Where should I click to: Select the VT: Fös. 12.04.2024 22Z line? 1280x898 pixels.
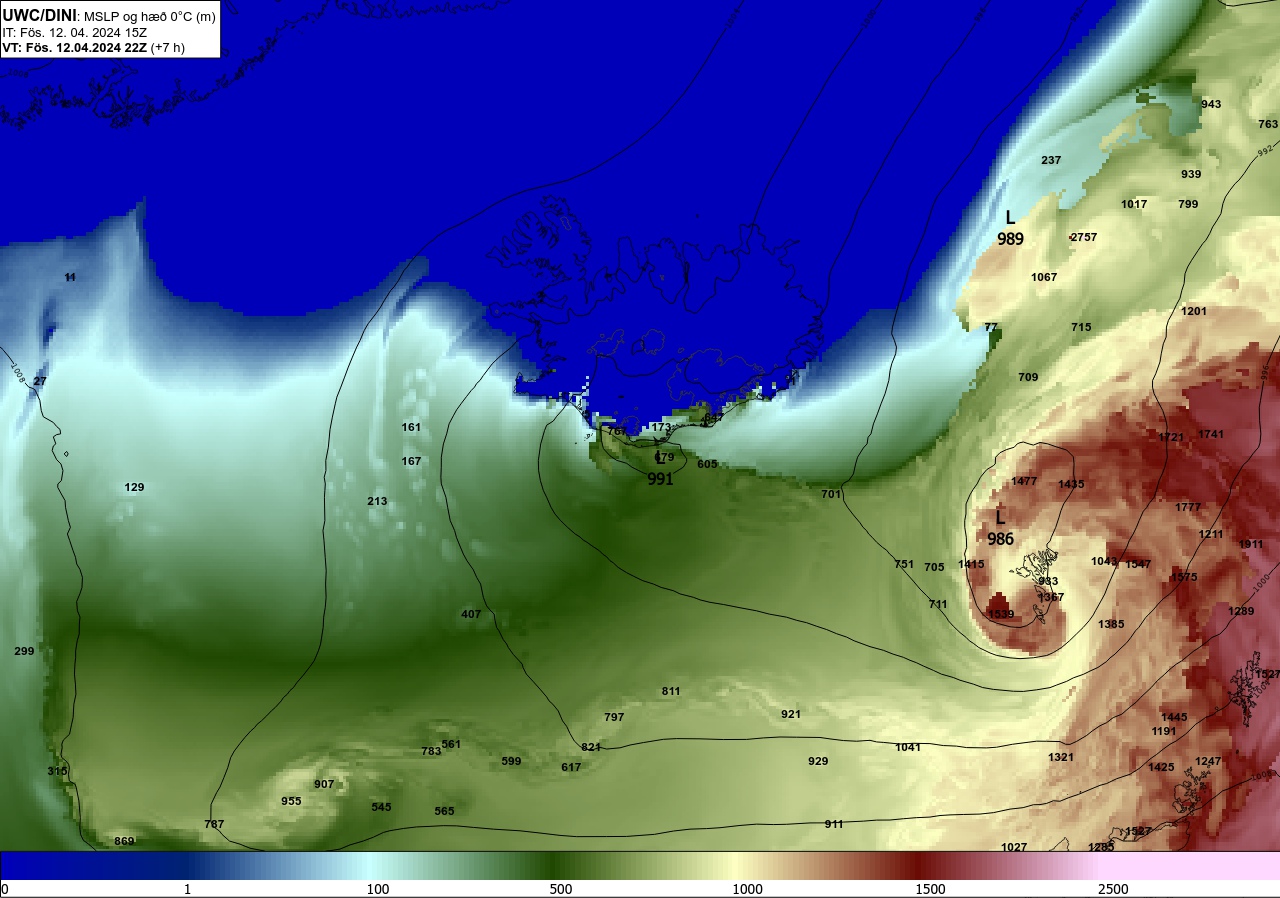93,48
